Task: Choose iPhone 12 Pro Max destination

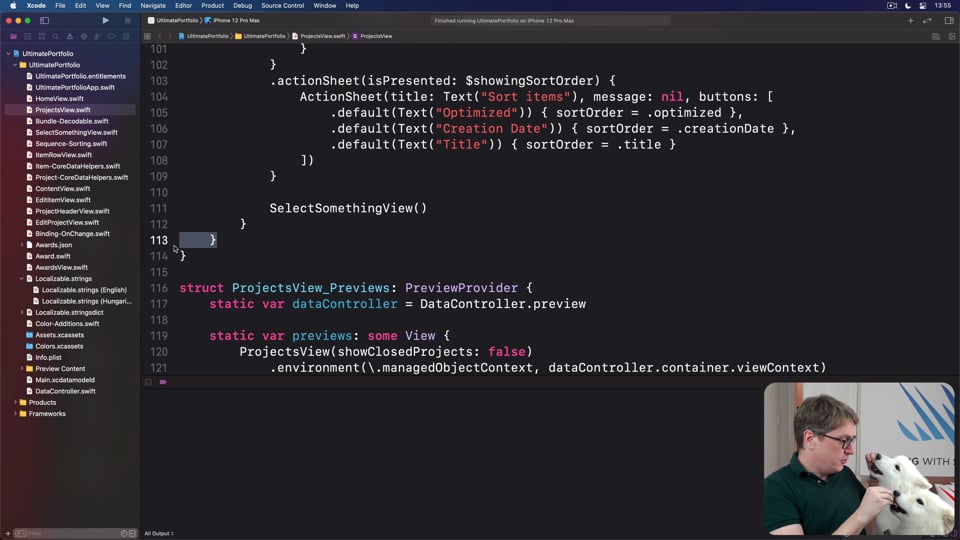Action: [233, 20]
